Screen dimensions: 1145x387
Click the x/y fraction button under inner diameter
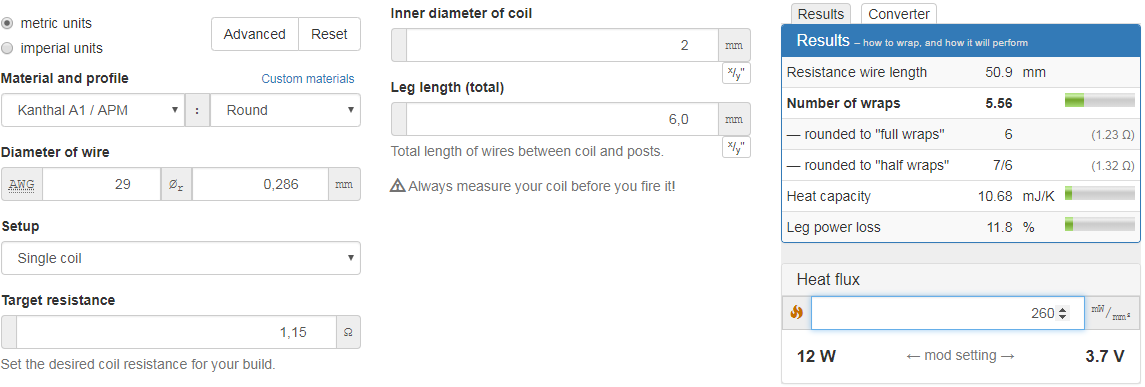(x=736, y=73)
